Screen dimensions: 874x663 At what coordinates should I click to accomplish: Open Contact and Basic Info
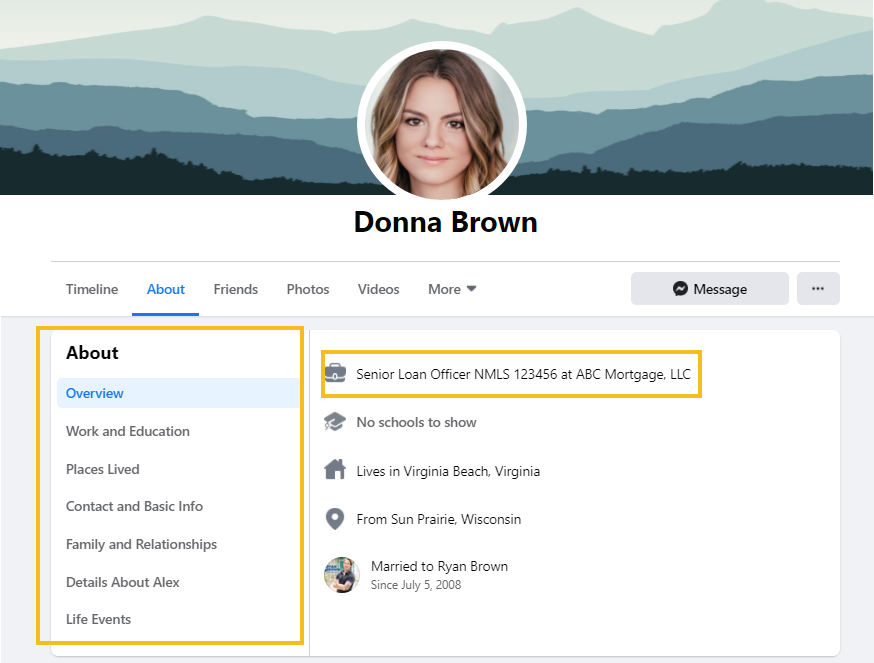tap(134, 506)
